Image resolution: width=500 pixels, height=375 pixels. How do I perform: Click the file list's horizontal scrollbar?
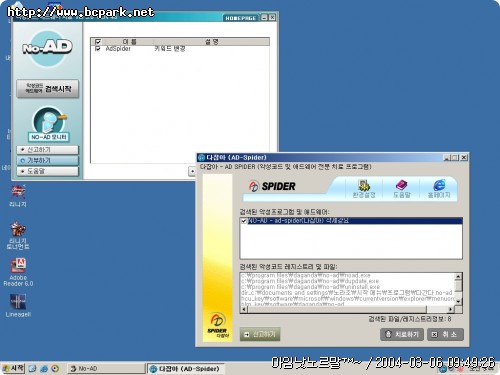coord(347,310)
